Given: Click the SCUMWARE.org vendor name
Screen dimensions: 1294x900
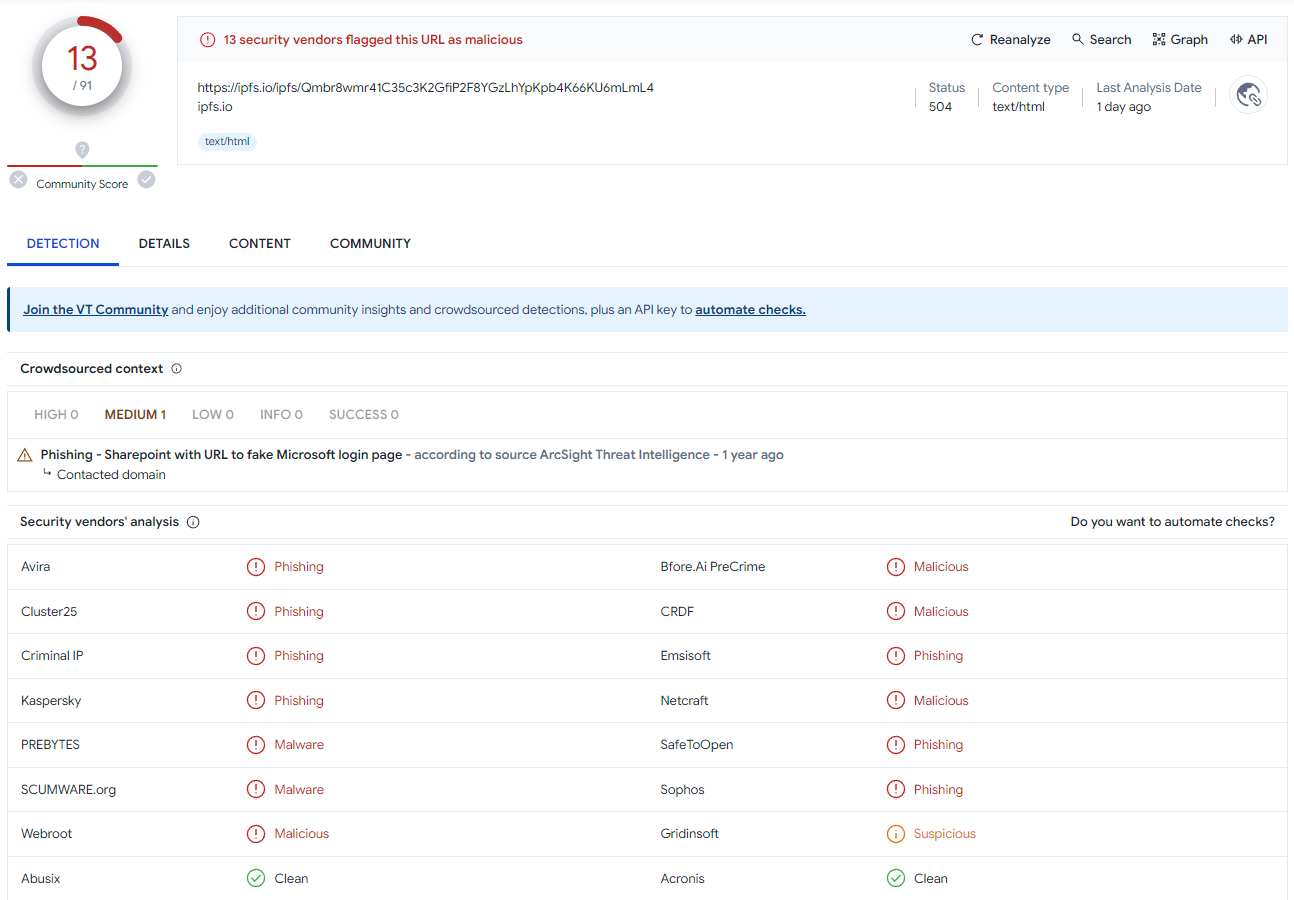Looking at the screenshot, I should (x=68, y=790).
